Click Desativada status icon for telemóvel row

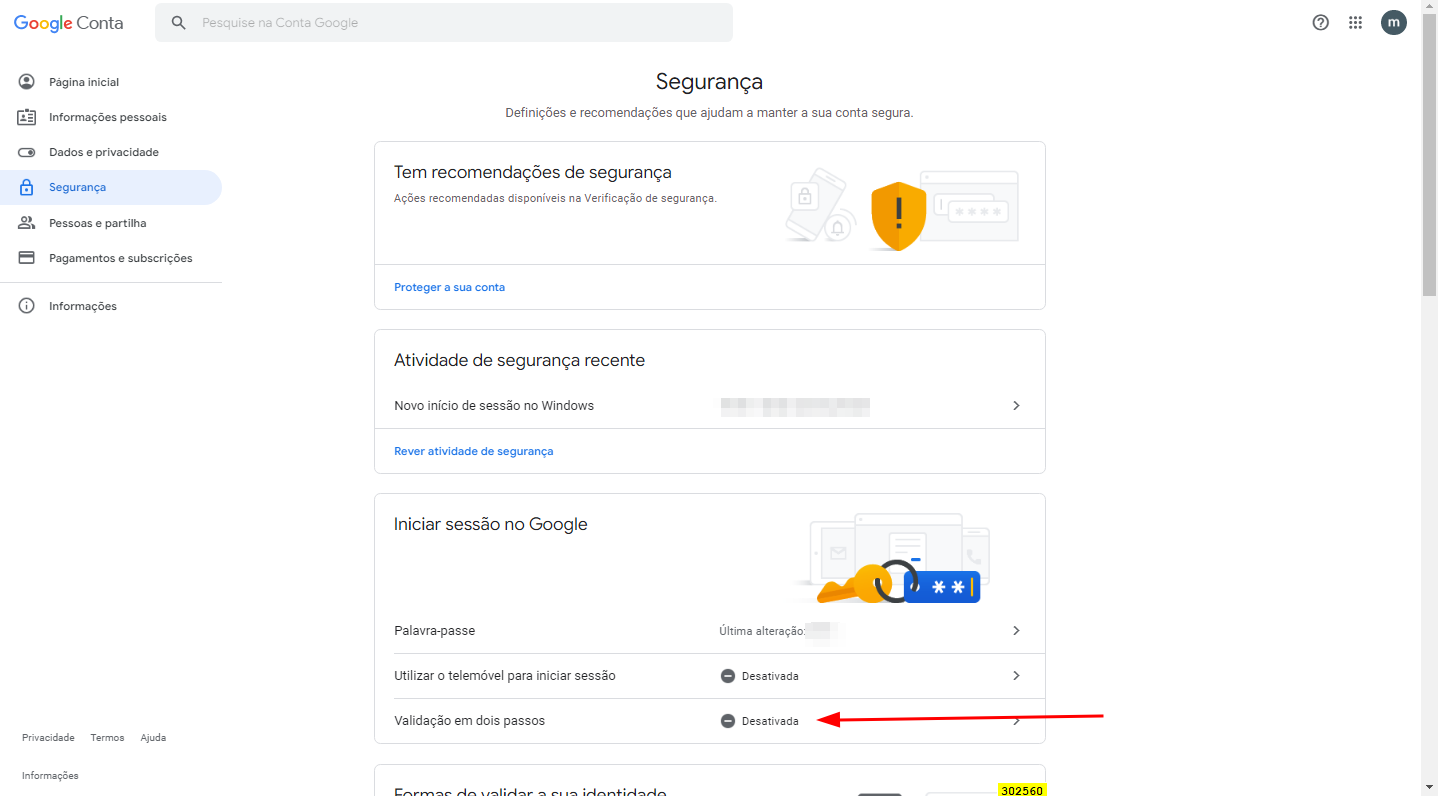(728, 676)
